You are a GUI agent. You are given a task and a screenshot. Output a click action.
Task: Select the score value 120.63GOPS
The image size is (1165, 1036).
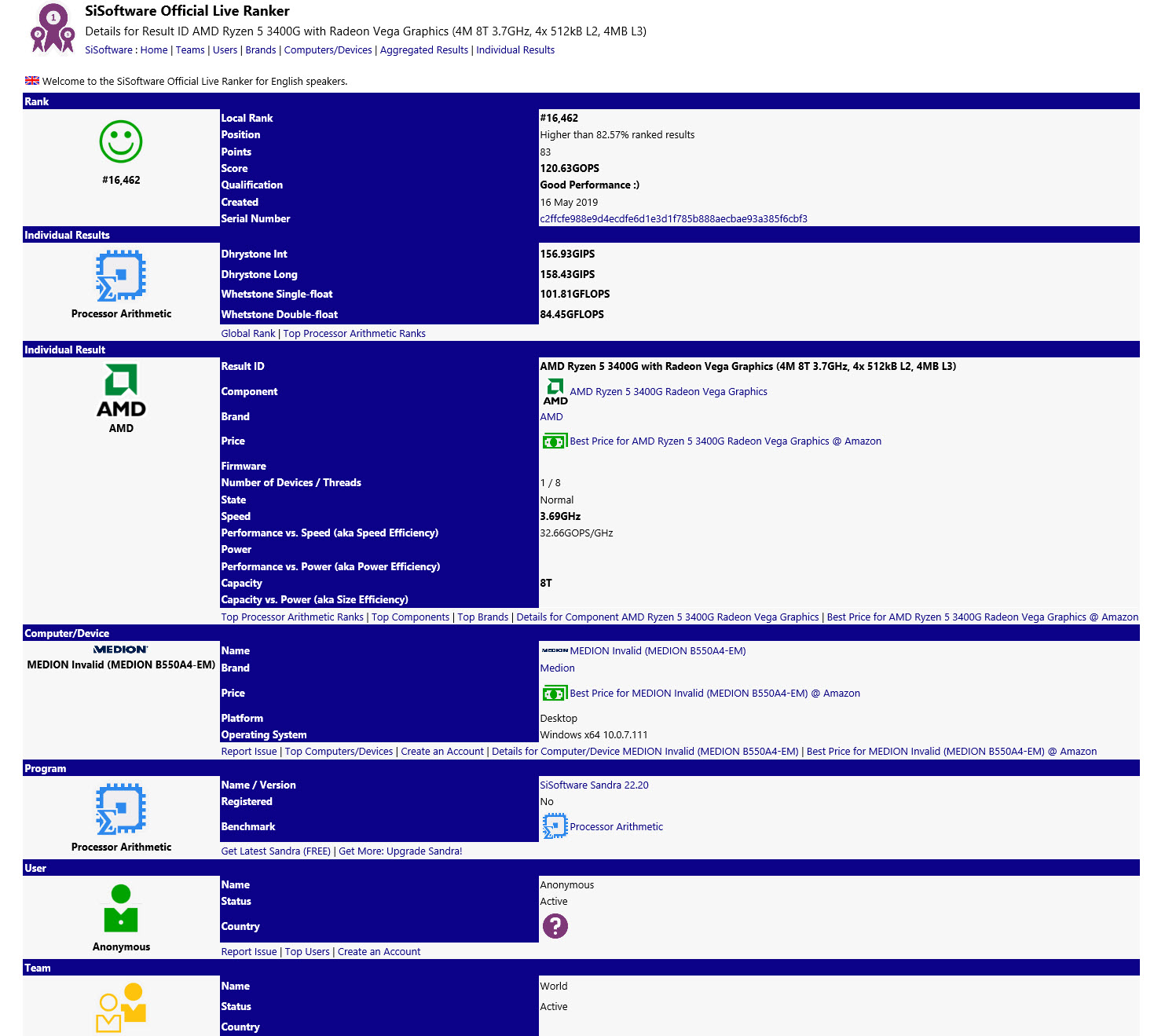point(570,169)
